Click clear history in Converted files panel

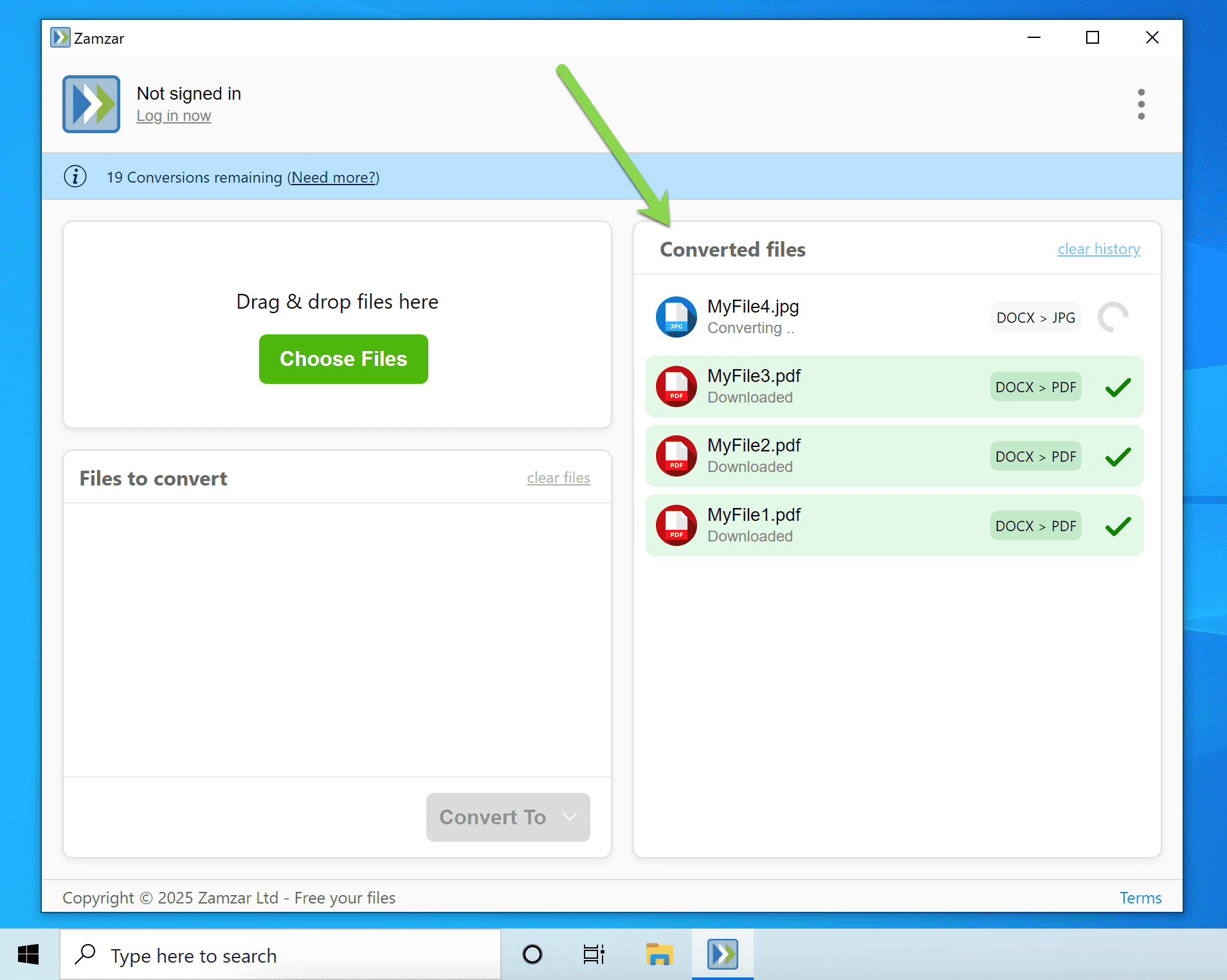[x=1098, y=249]
